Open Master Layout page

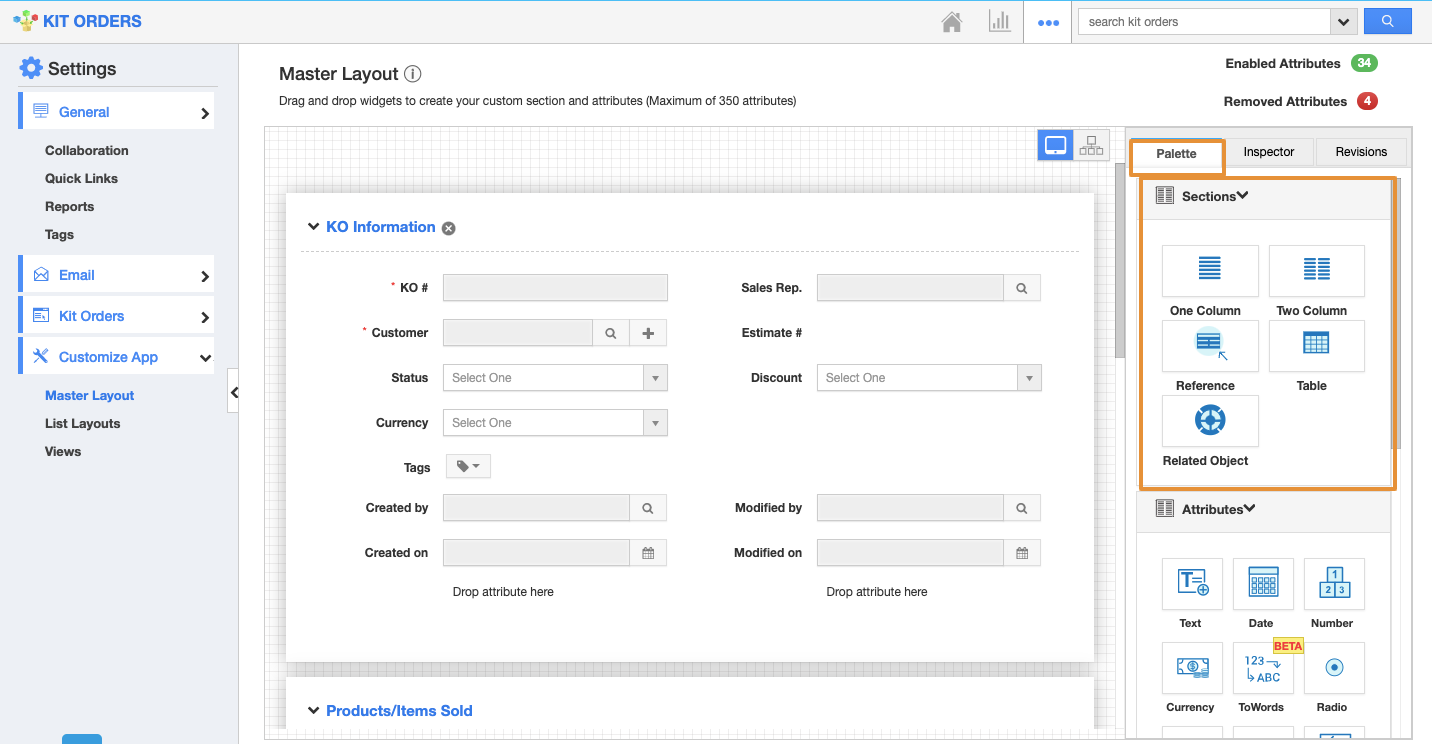point(89,395)
